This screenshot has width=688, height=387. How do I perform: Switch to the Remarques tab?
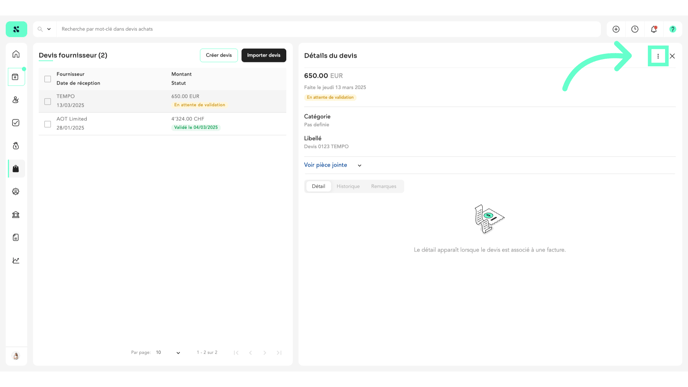point(383,186)
